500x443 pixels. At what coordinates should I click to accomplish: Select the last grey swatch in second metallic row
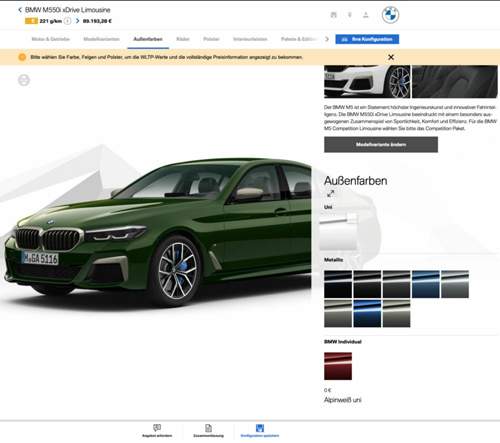(396, 313)
